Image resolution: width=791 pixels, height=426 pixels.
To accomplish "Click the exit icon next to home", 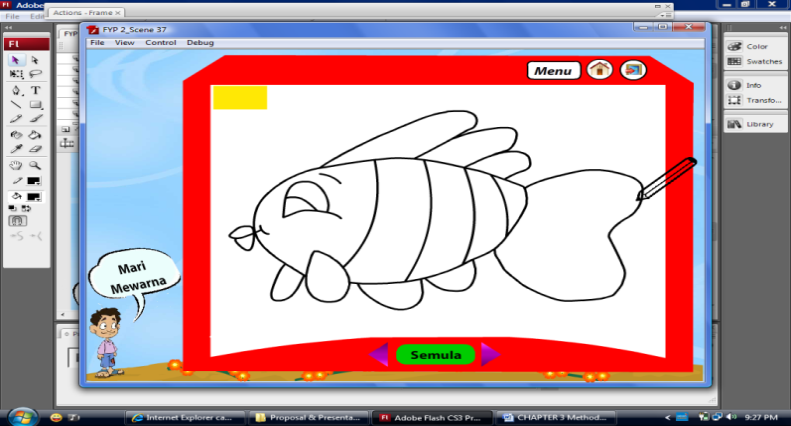I will point(632,70).
